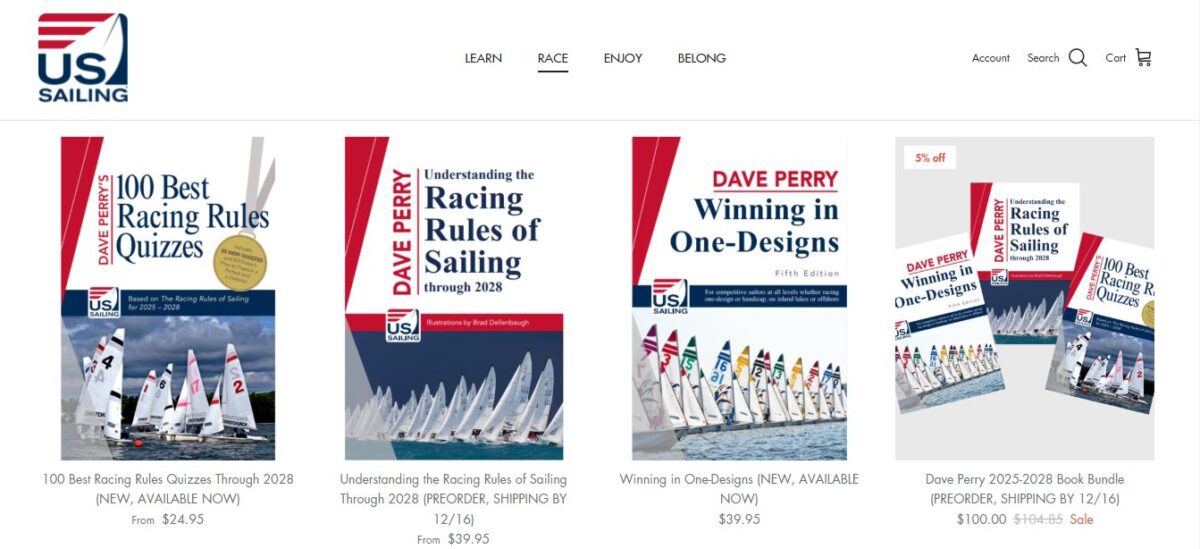The height and width of the screenshot is (549, 1200).
Task: Open Dave Perry 2025-2028 Book Bundle link
Action: click(x=1025, y=489)
